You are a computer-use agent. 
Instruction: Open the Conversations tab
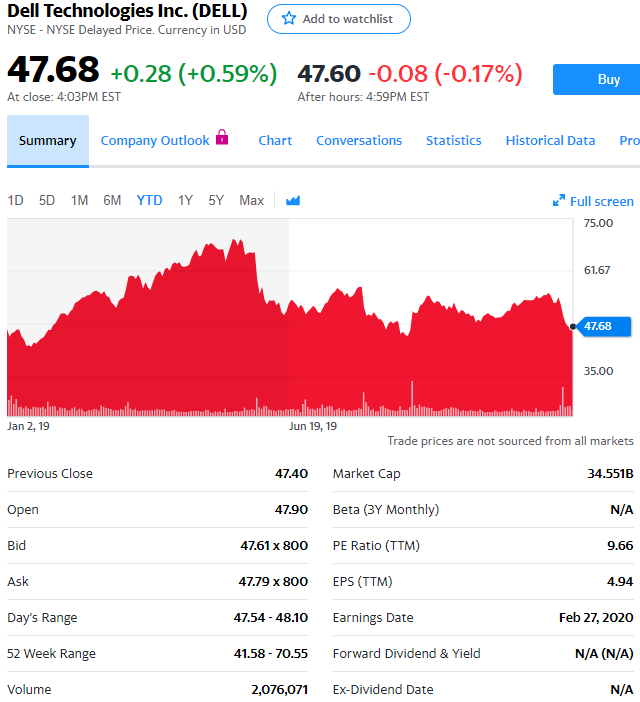[x=359, y=141]
